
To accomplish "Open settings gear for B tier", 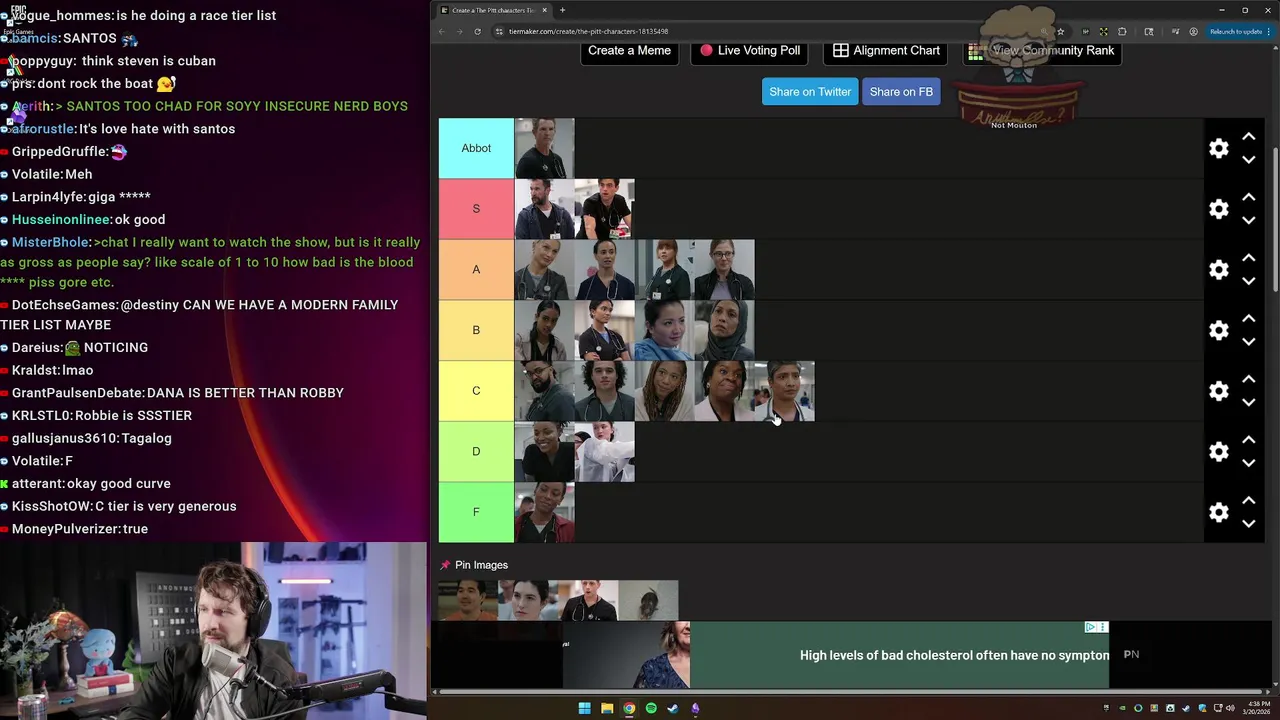I will [1218, 330].
